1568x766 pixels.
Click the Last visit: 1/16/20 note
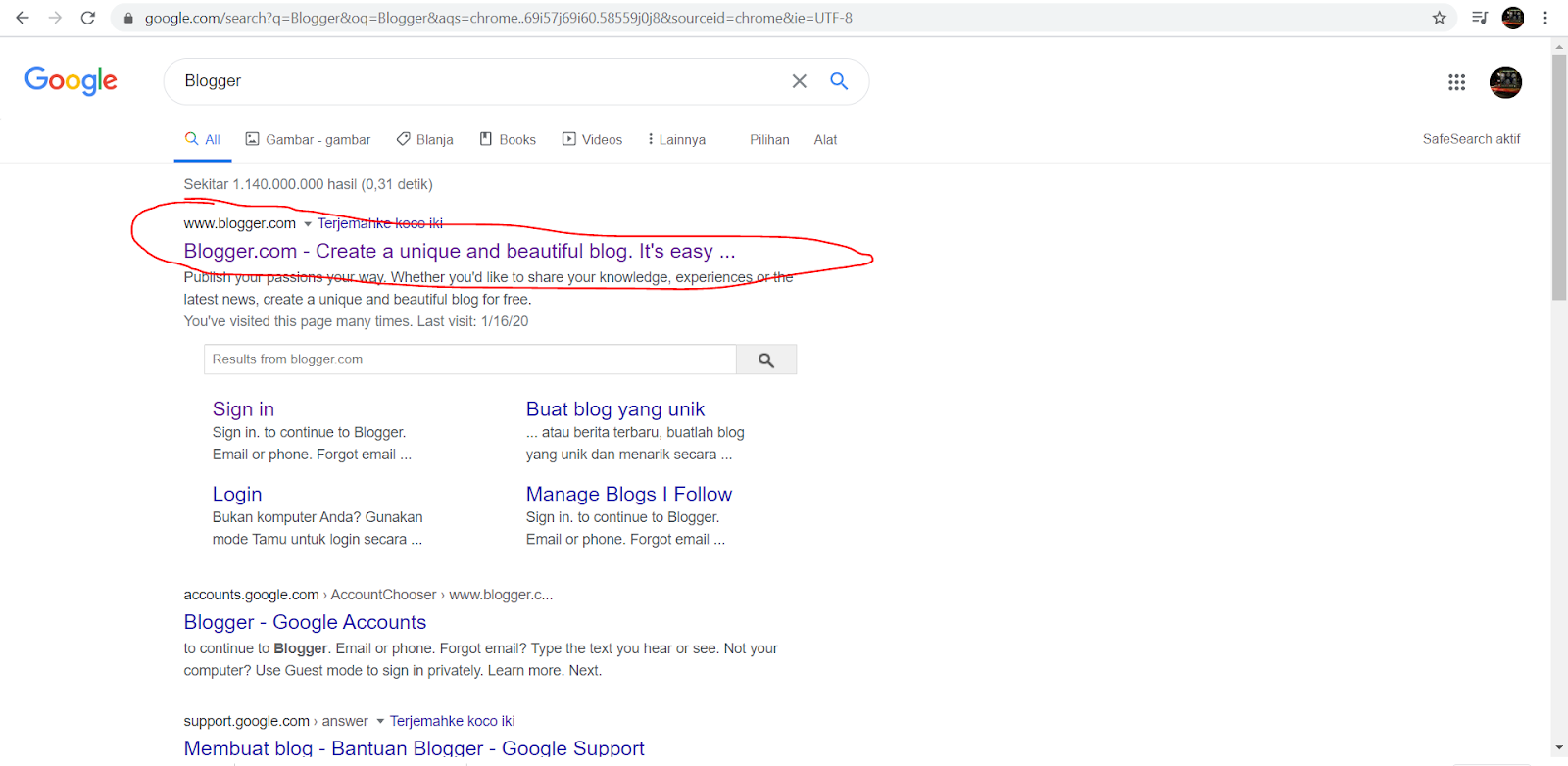point(472,321)
